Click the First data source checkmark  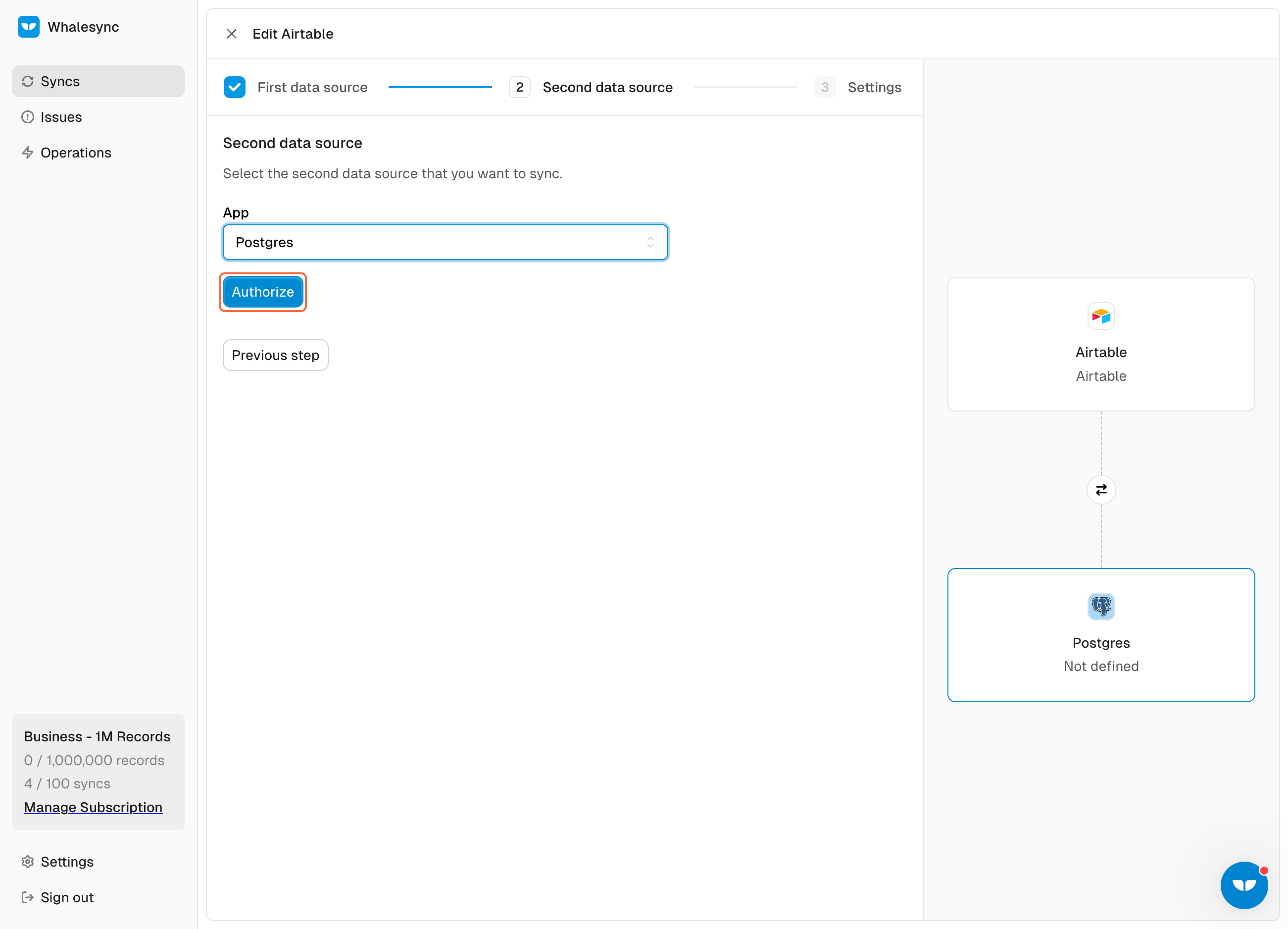pyautogui.click(x=235, y=88)
